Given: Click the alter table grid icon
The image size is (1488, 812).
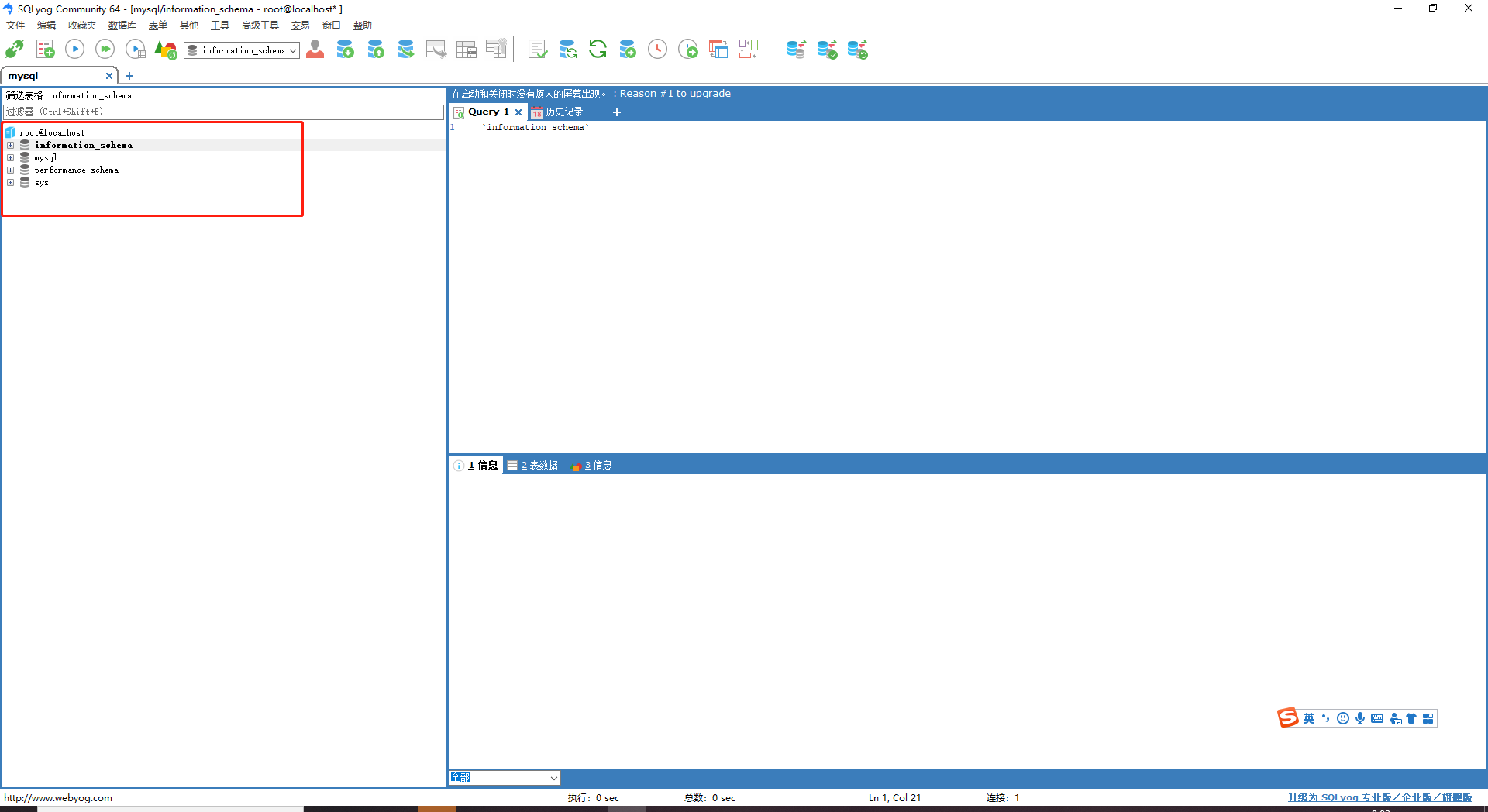Looking at the screenshot, I should 467,50.
